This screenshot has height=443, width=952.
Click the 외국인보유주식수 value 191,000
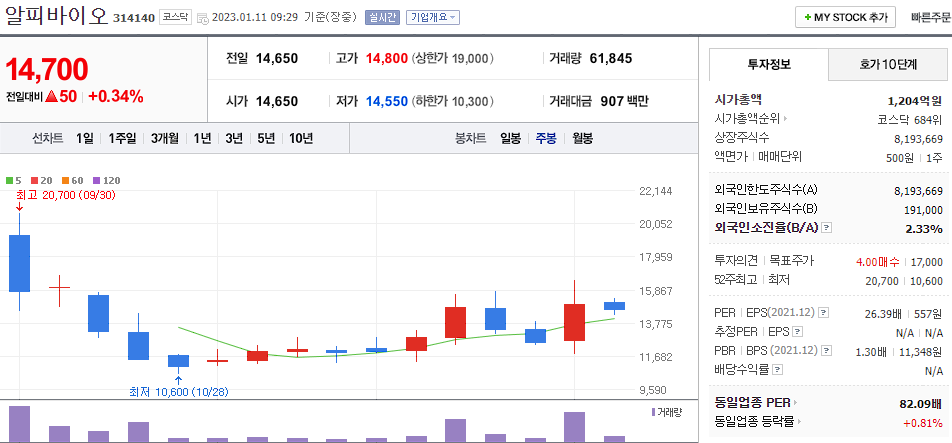(x=924, y=210)
